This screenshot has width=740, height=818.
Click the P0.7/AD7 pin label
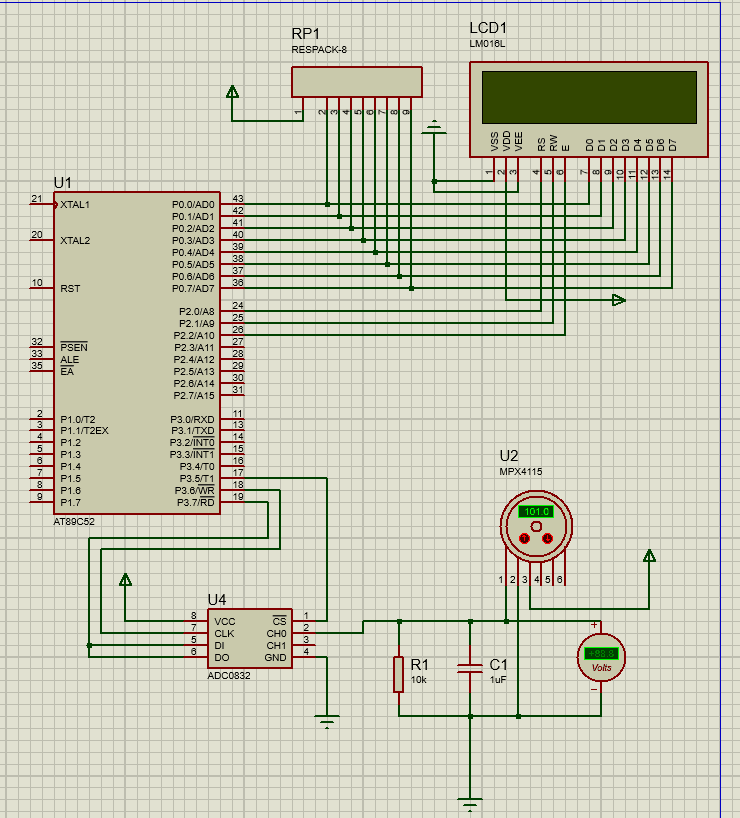tap(193, 288)
